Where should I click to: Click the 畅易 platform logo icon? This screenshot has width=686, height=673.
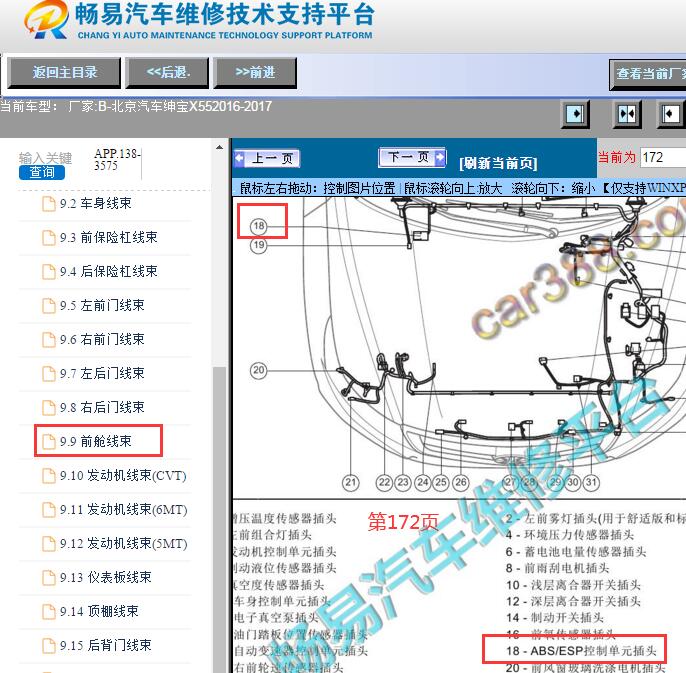pos(46,19)
